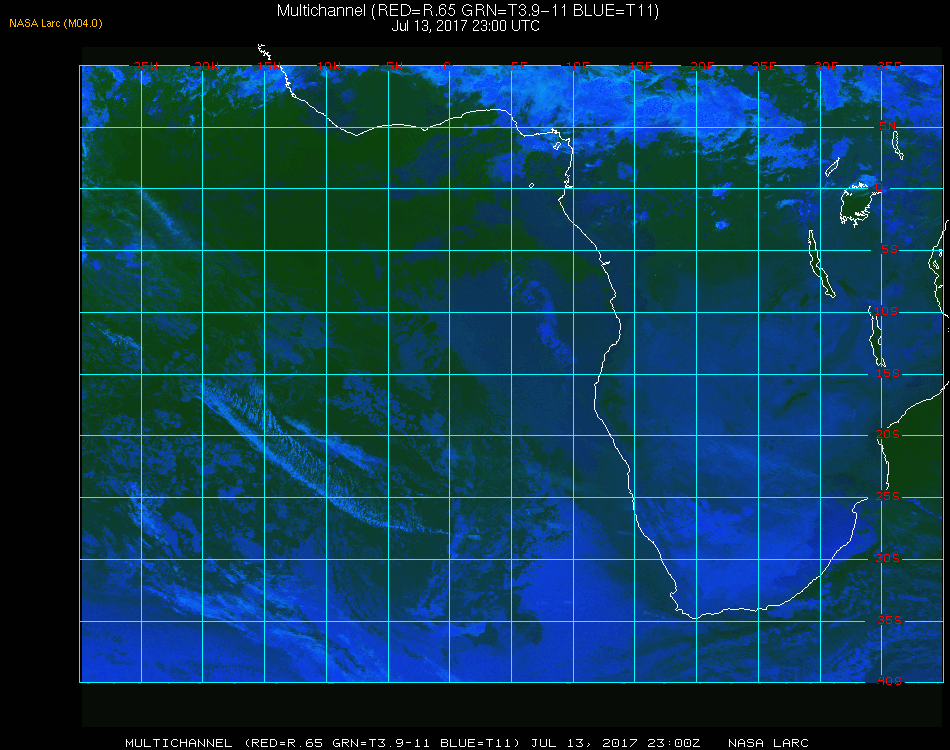Click the 5N latitude label
Viewport: 950px width, 750px height.
coord(888,126)
